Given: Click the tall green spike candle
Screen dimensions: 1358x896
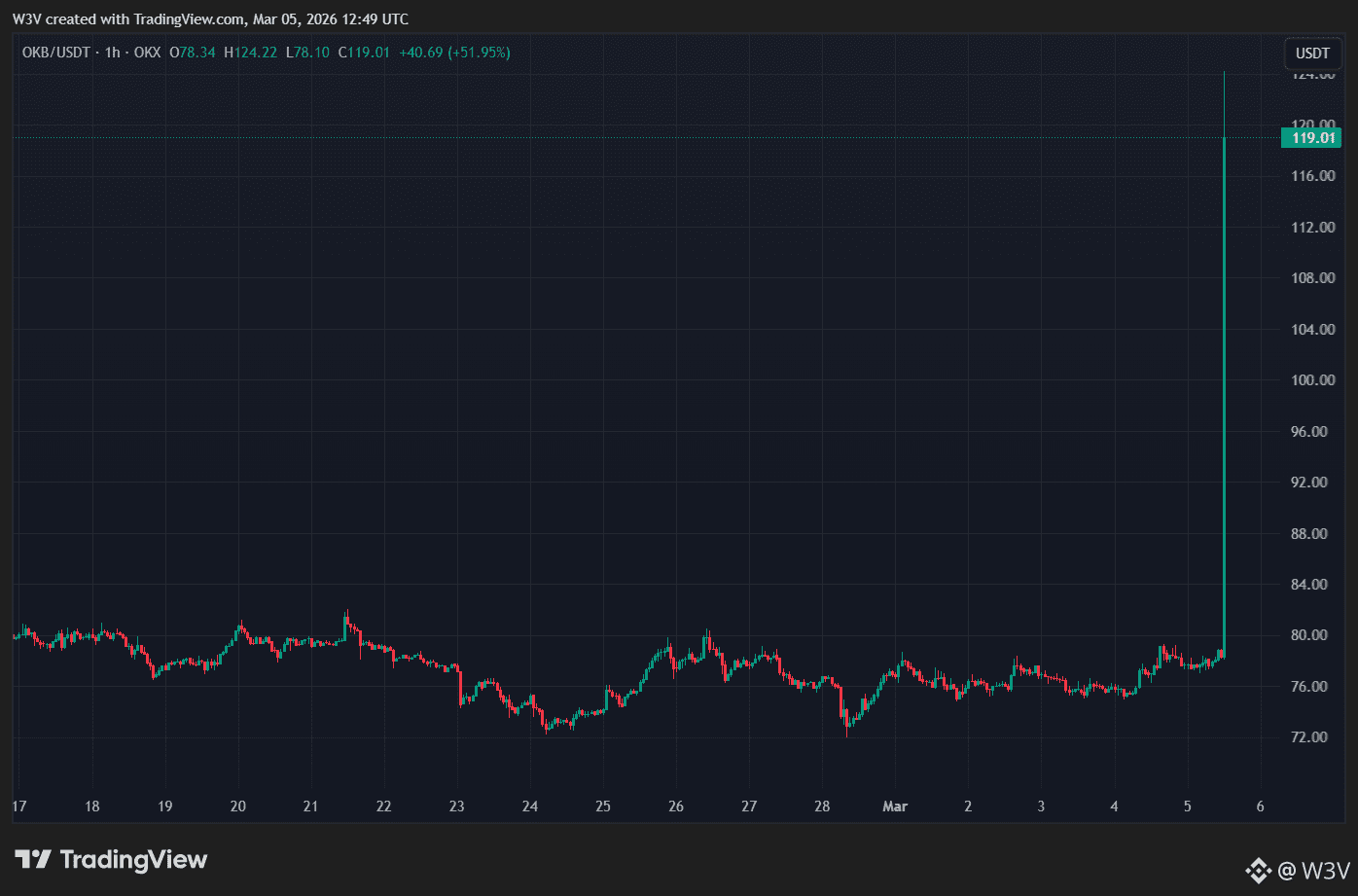Looking at the screenshot, I should (x=1224, y=365).
